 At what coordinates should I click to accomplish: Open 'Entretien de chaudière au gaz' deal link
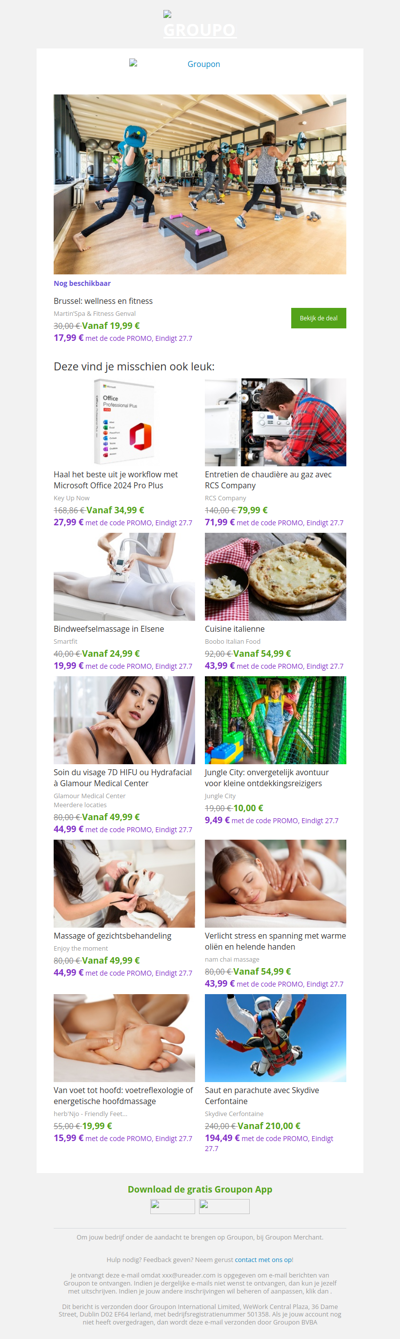pos(268,480)
